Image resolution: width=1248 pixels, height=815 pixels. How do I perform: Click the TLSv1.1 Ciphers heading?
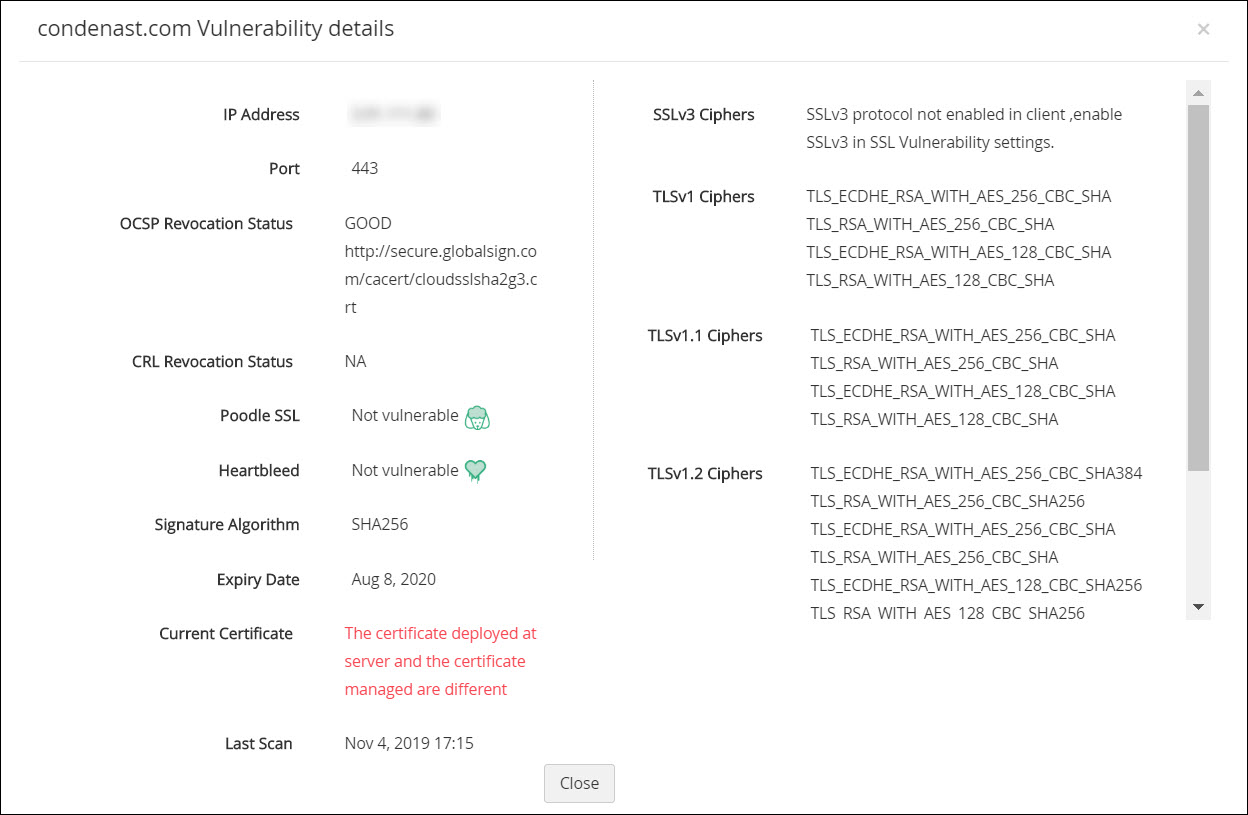point(705,336)
